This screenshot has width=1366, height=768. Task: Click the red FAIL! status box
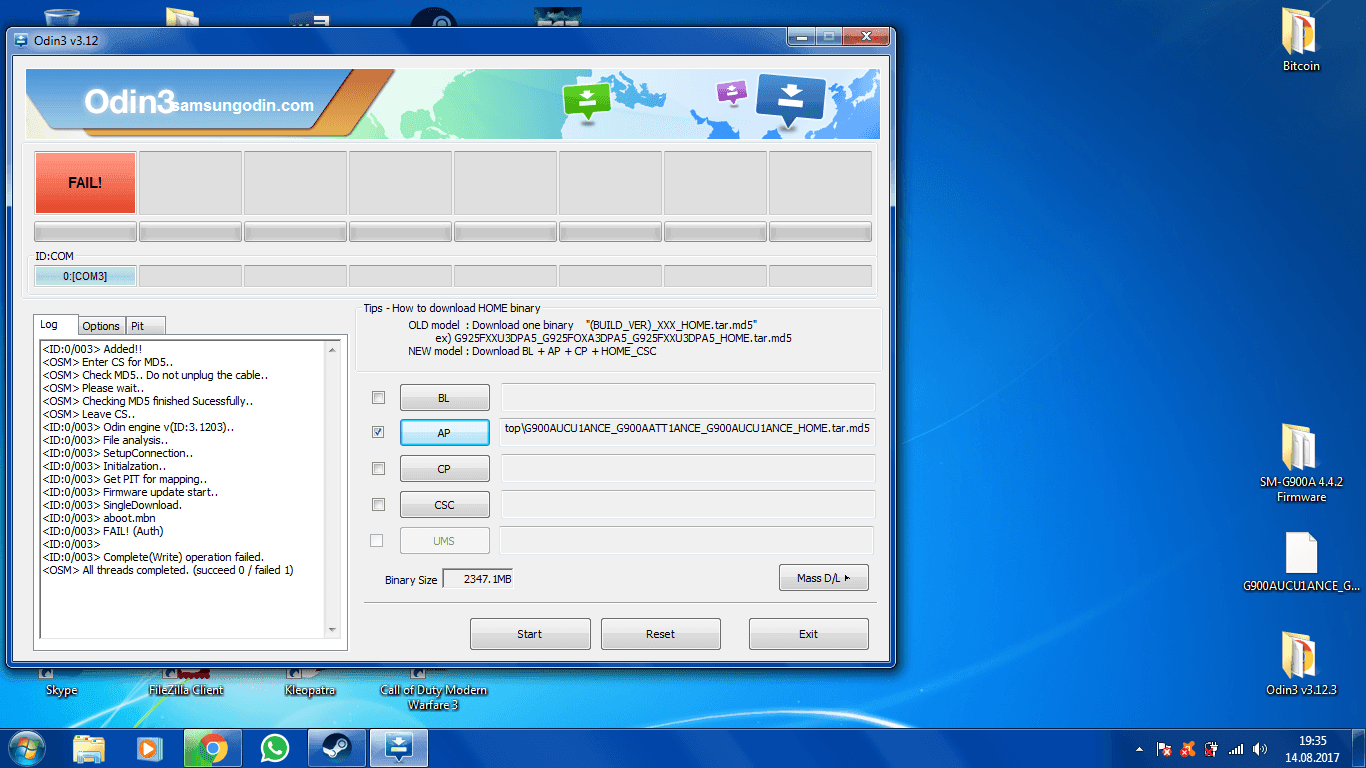pyautogui.click(x=85, y=183)
